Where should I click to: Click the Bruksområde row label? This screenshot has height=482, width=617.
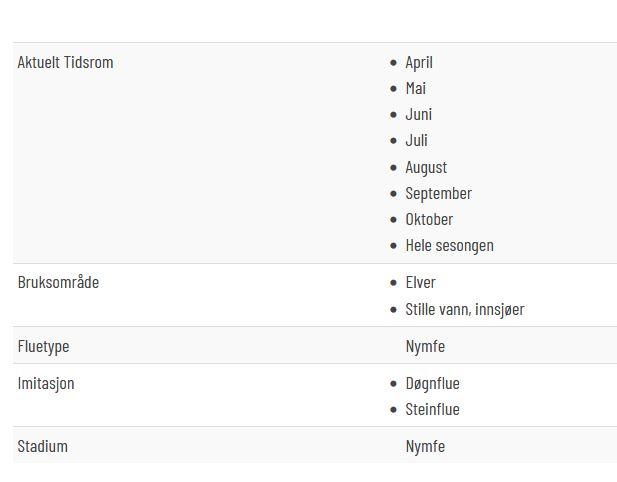point(58,282)
